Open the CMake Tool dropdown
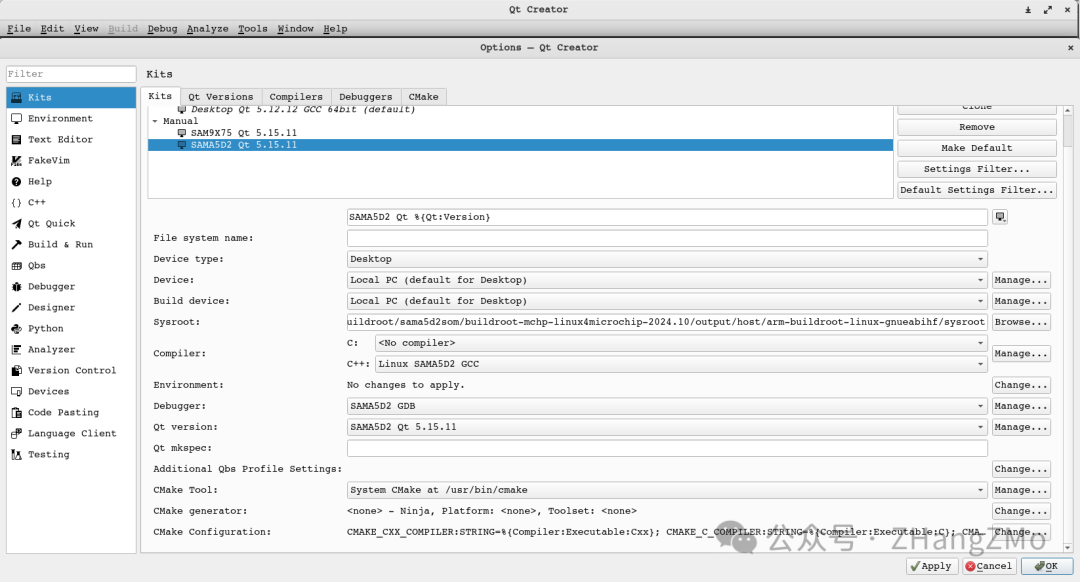 coord(667,490)
